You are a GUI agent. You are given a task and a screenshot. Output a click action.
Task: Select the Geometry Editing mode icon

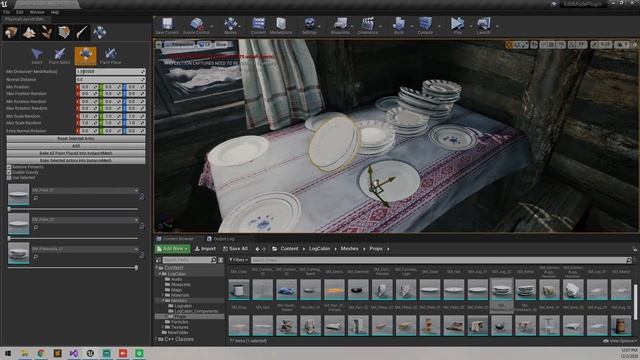pyautogui.click(x=64, y=32)
